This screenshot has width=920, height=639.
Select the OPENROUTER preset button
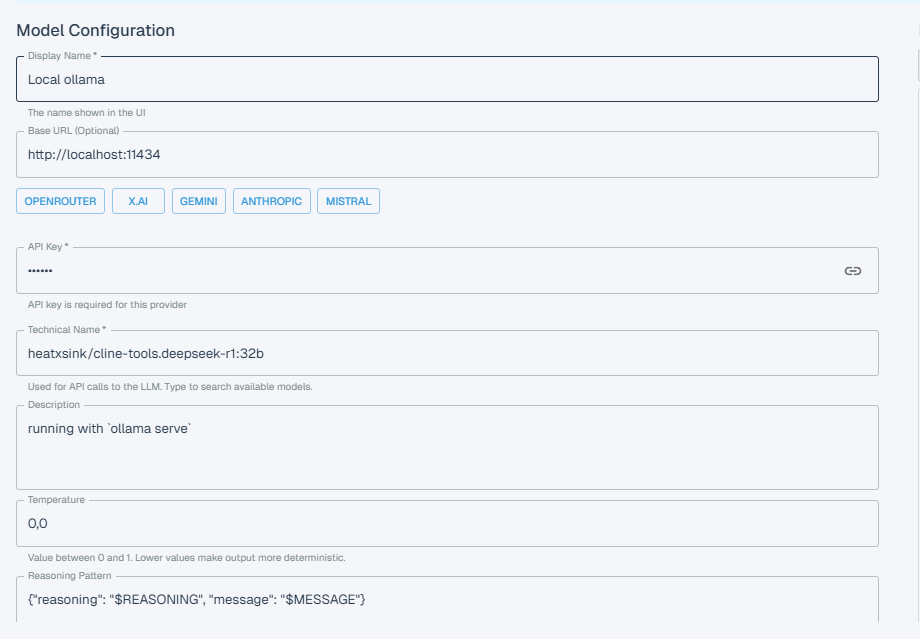click(61, 201)
